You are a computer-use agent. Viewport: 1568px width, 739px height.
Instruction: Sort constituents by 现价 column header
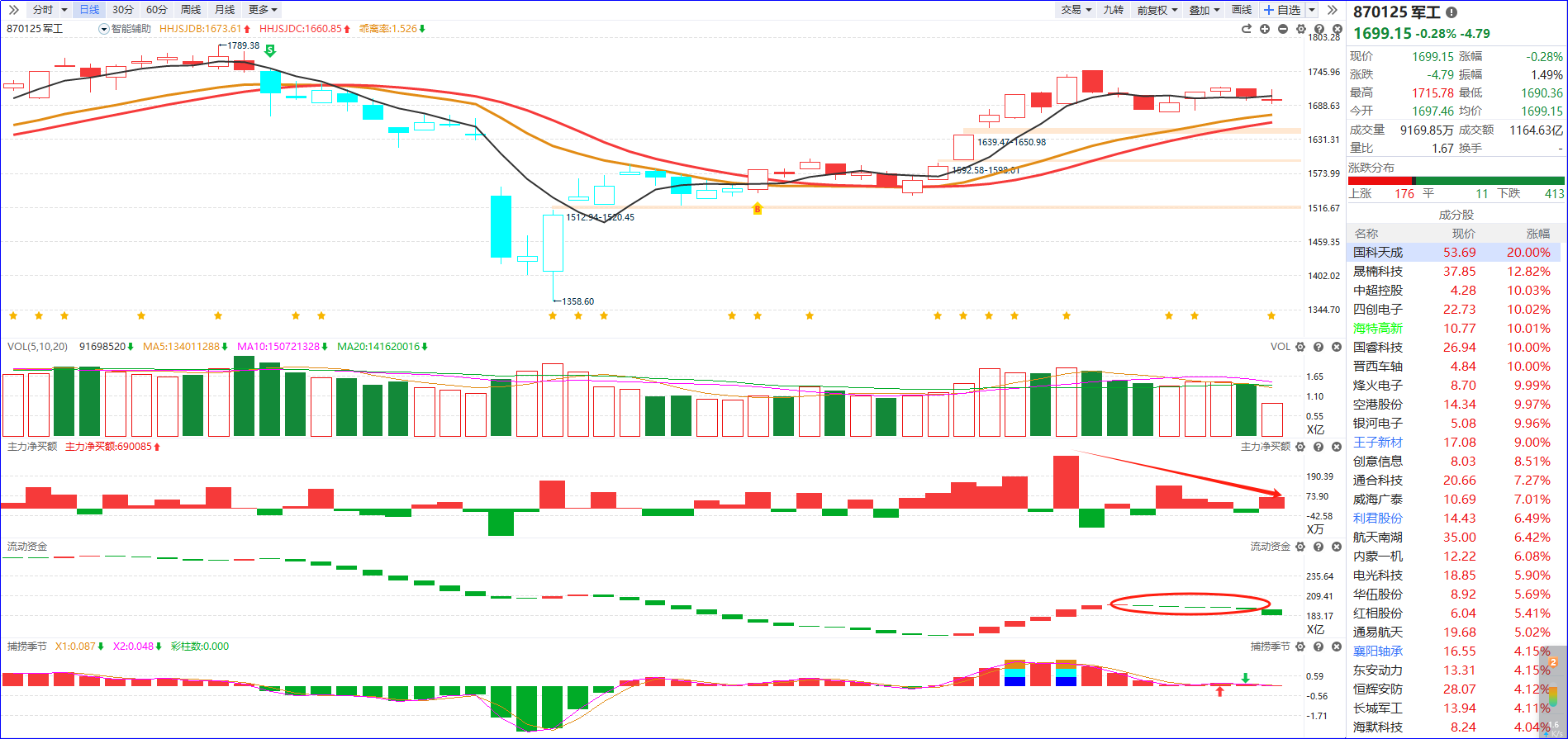pos(1464,234)
